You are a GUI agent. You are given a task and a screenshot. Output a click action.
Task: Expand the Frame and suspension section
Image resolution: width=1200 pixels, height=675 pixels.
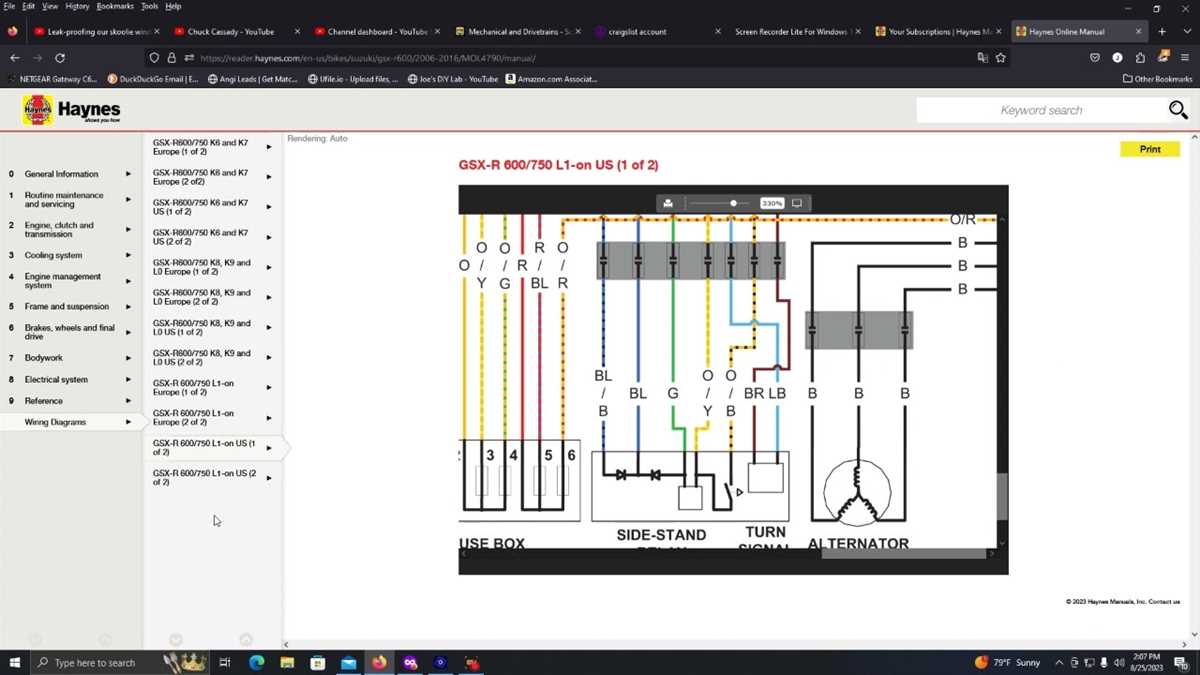(x=70, y=306)
